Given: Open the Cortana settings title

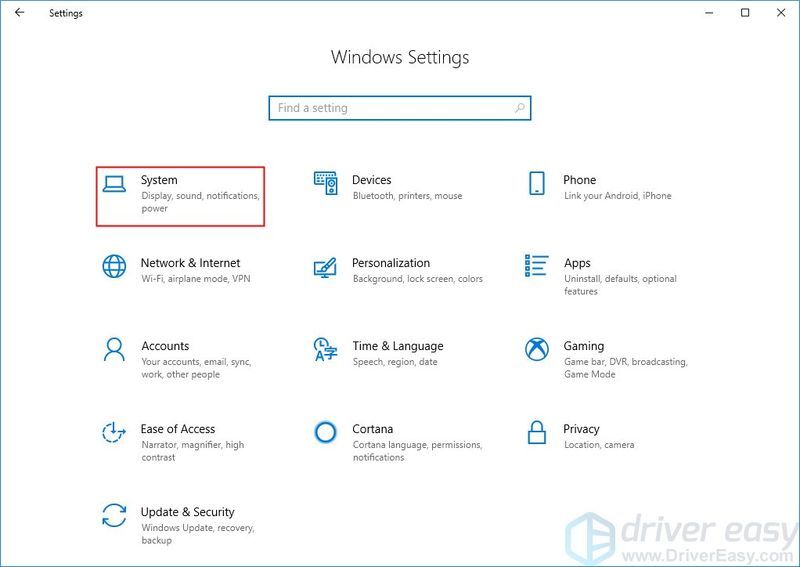Looking at the screenshot, I should click(x=372, y=429).
